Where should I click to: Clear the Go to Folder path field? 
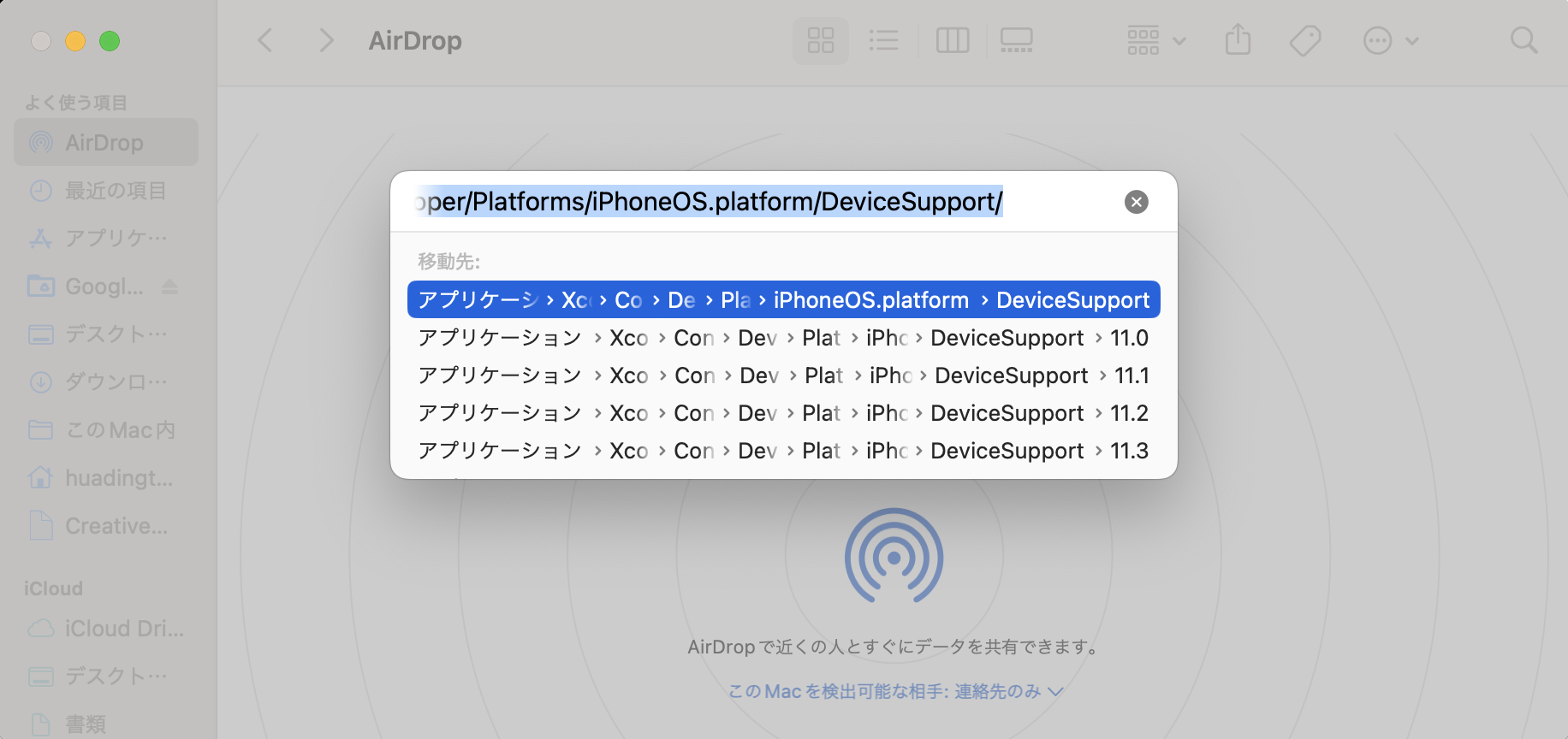click(x=1136, y=202)
